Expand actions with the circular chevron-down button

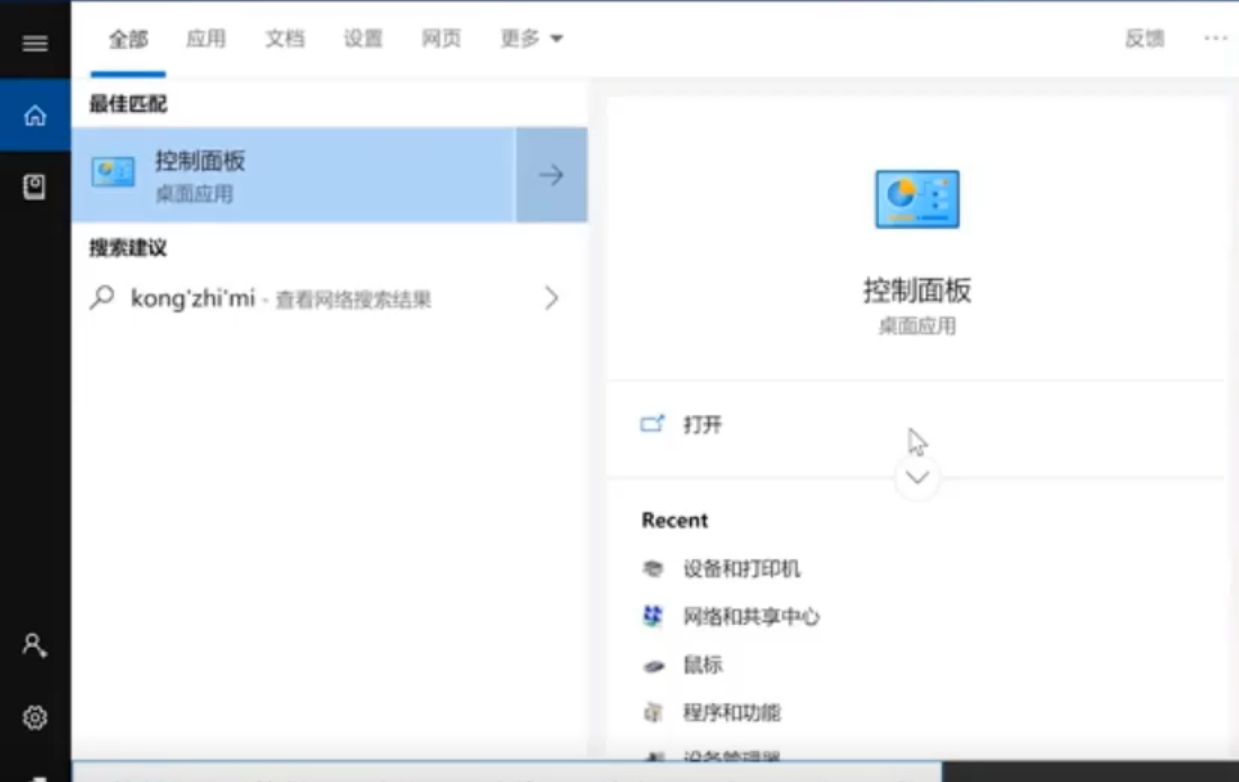pyautogui.click(x=917, y=478)
